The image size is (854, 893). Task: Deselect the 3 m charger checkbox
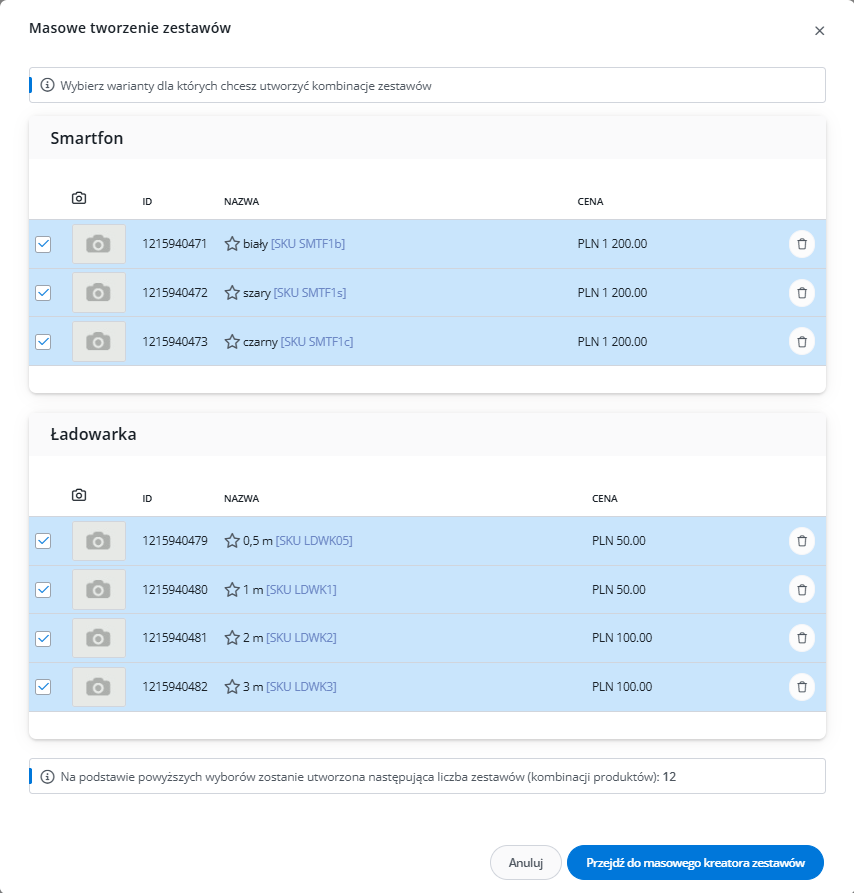click(43, 687)
